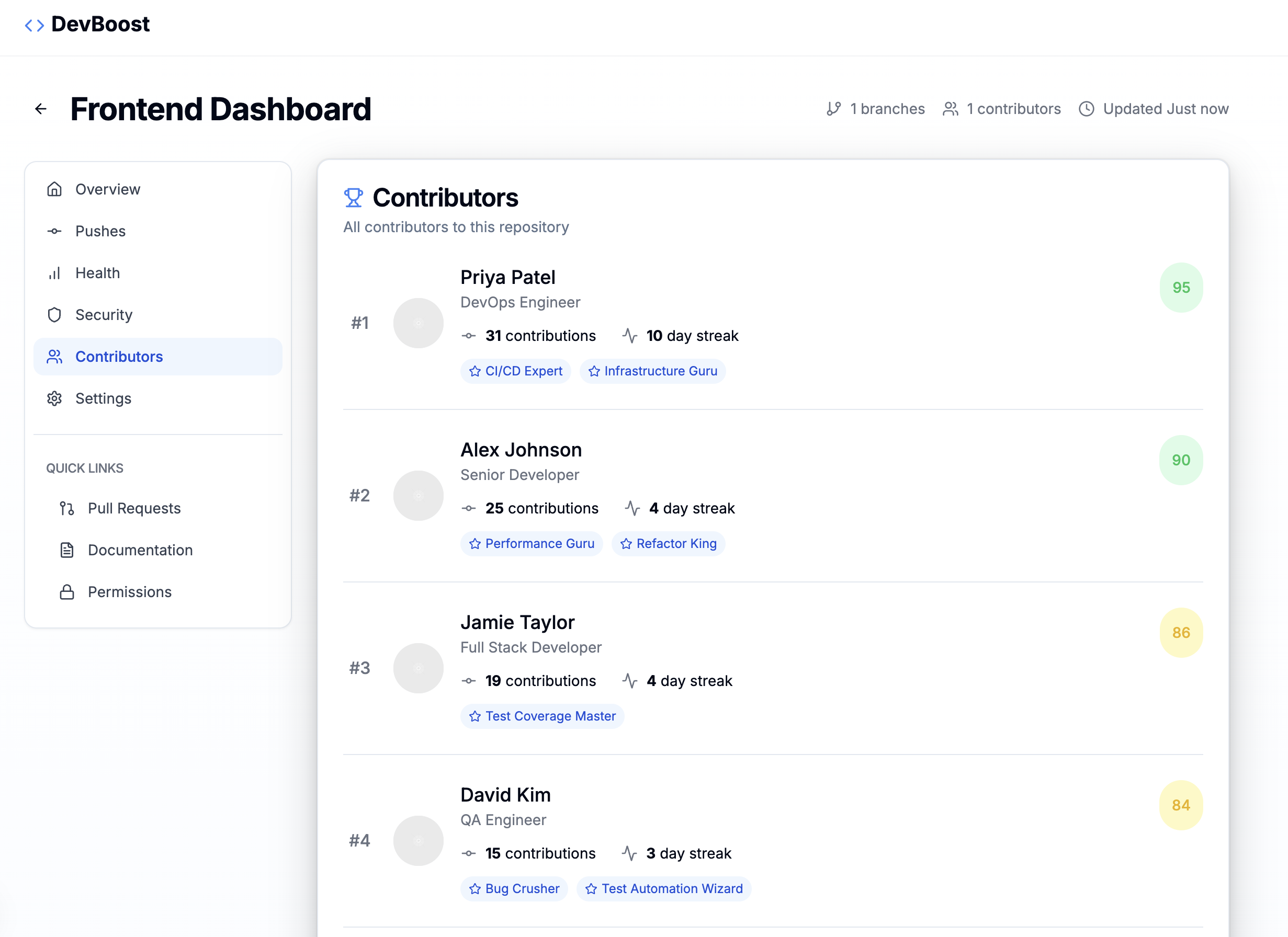1288x937 pixels.
Task: Click Jamie Taylor's yellow 86 score circle
Action: [x=1181, y=633]
